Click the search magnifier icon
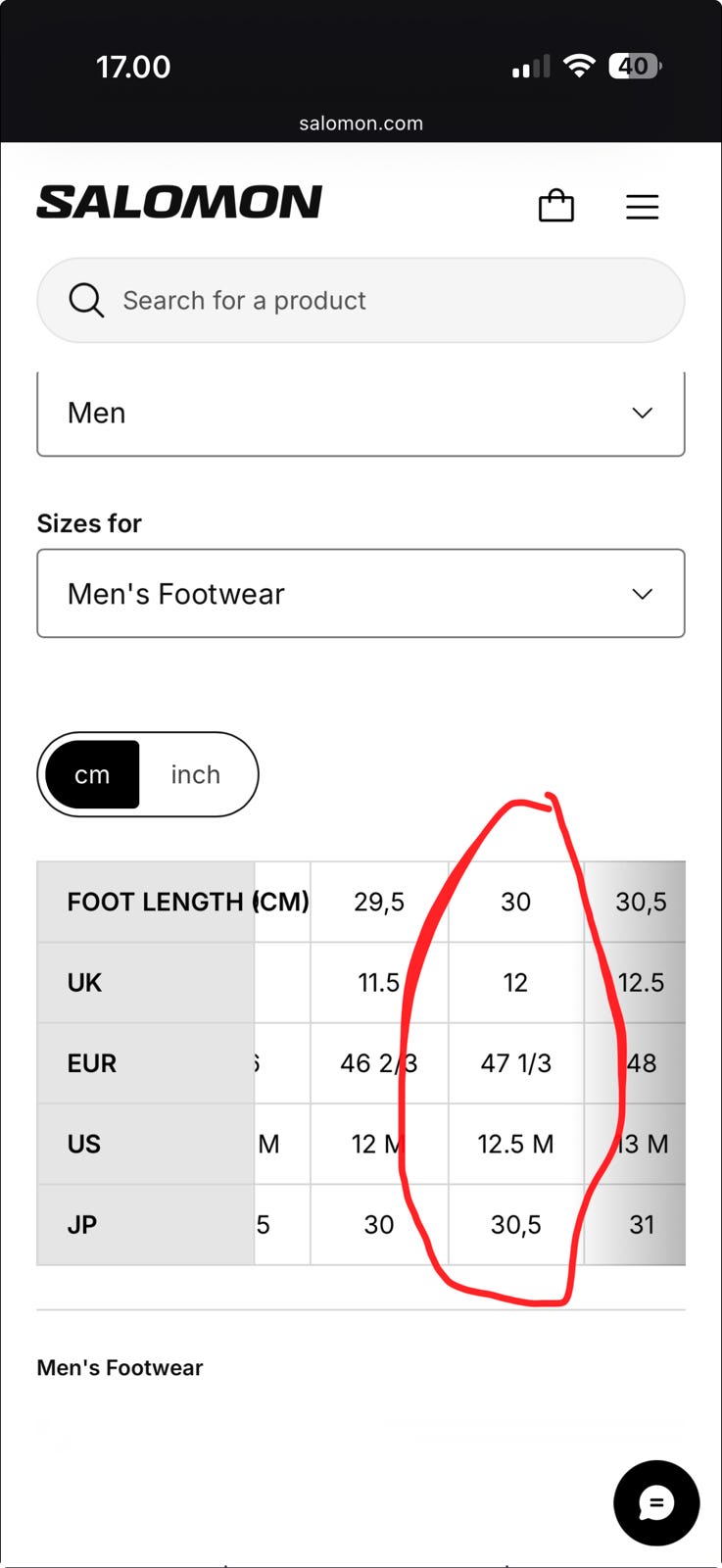 click(86, 300)
